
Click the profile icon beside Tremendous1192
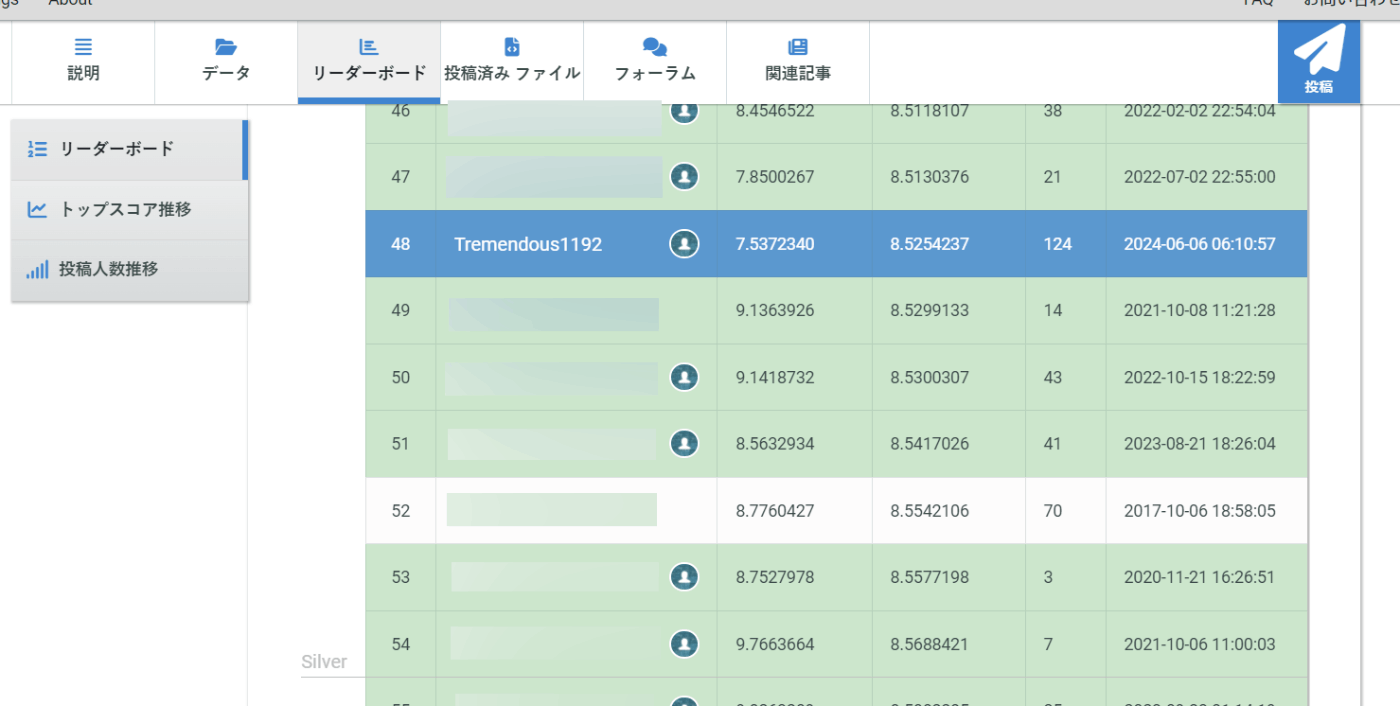click(x=684, y=243)
